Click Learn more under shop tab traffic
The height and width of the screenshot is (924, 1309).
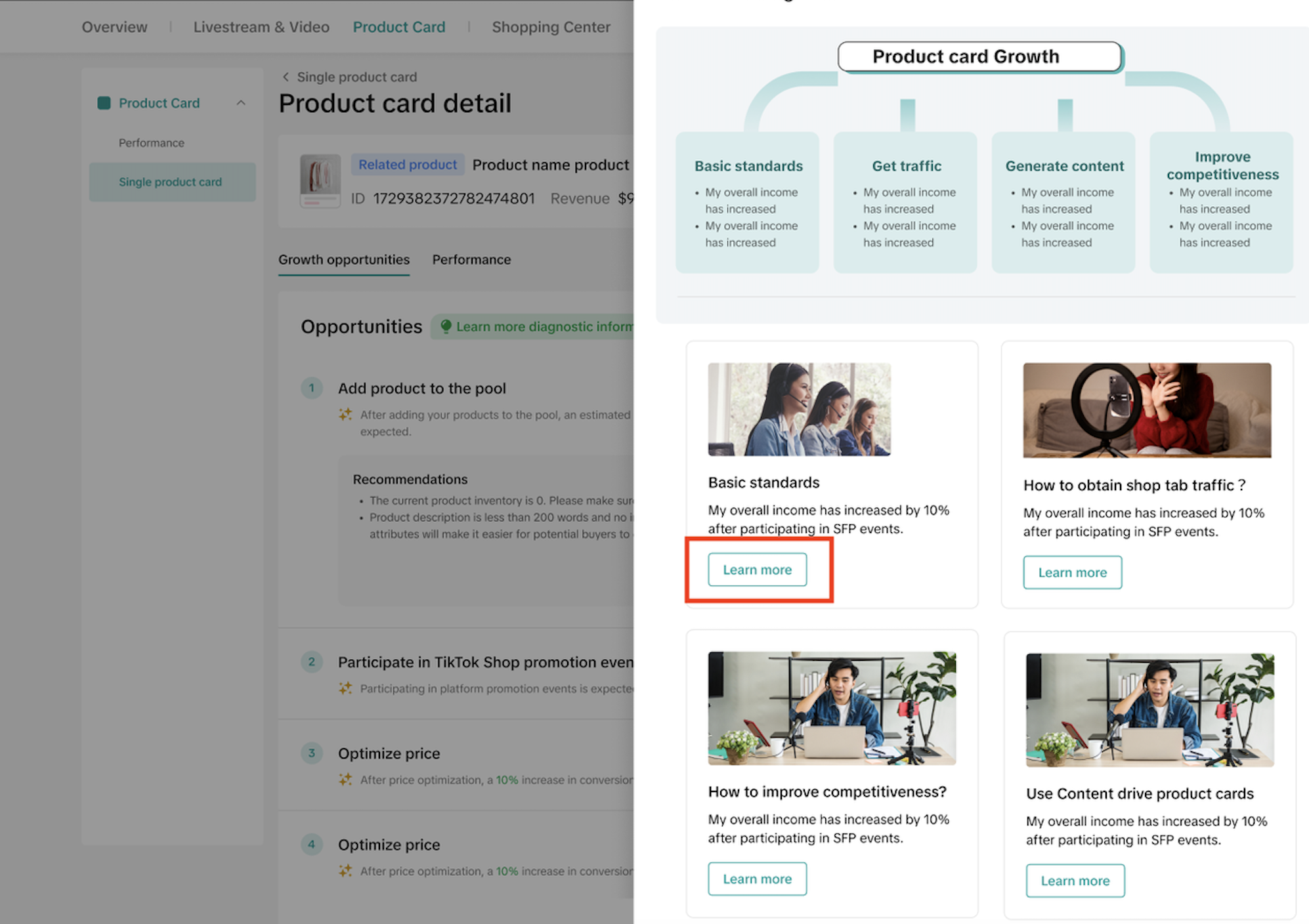[1072, 572]
